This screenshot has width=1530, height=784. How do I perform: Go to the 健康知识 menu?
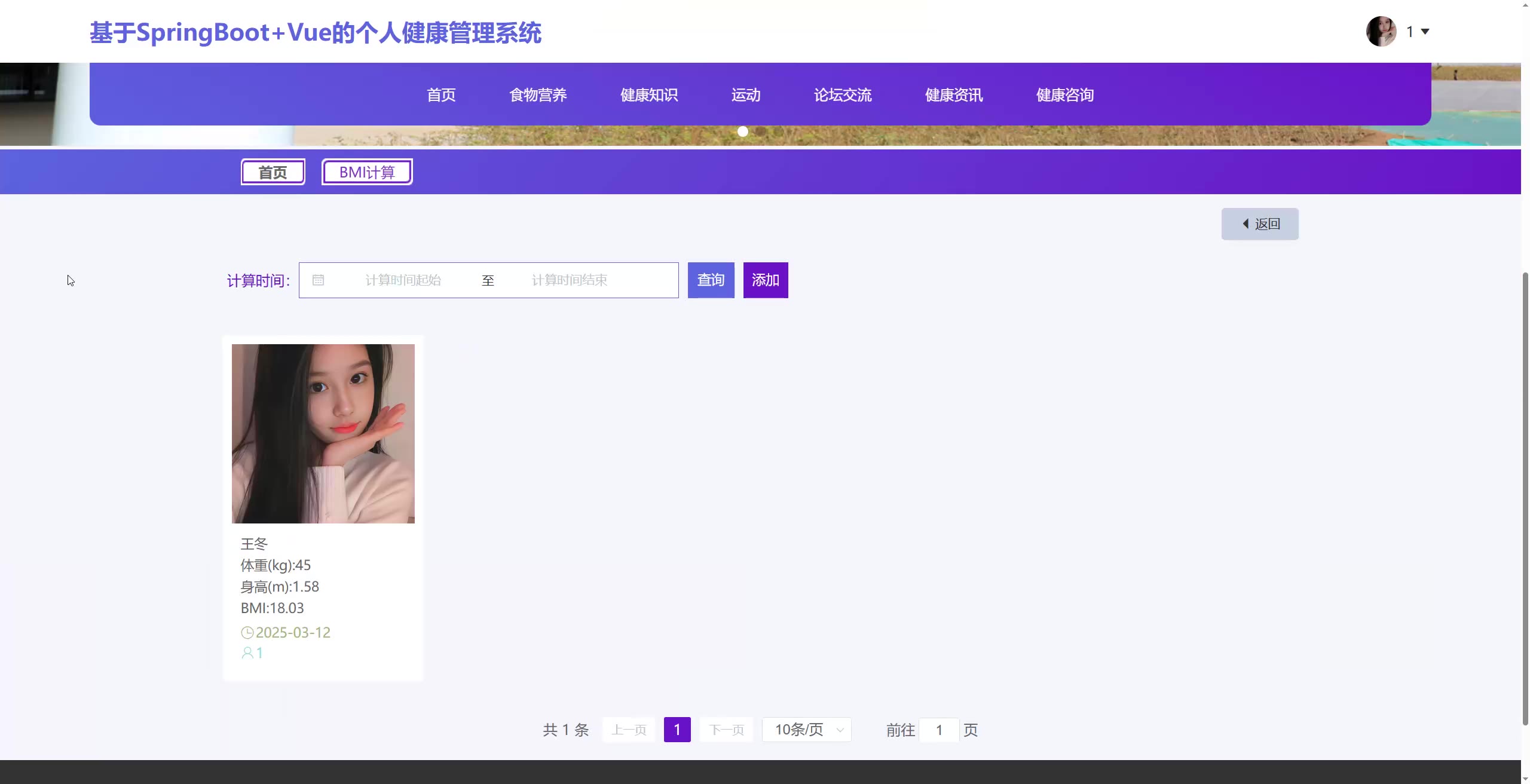[x=649, y=95]
